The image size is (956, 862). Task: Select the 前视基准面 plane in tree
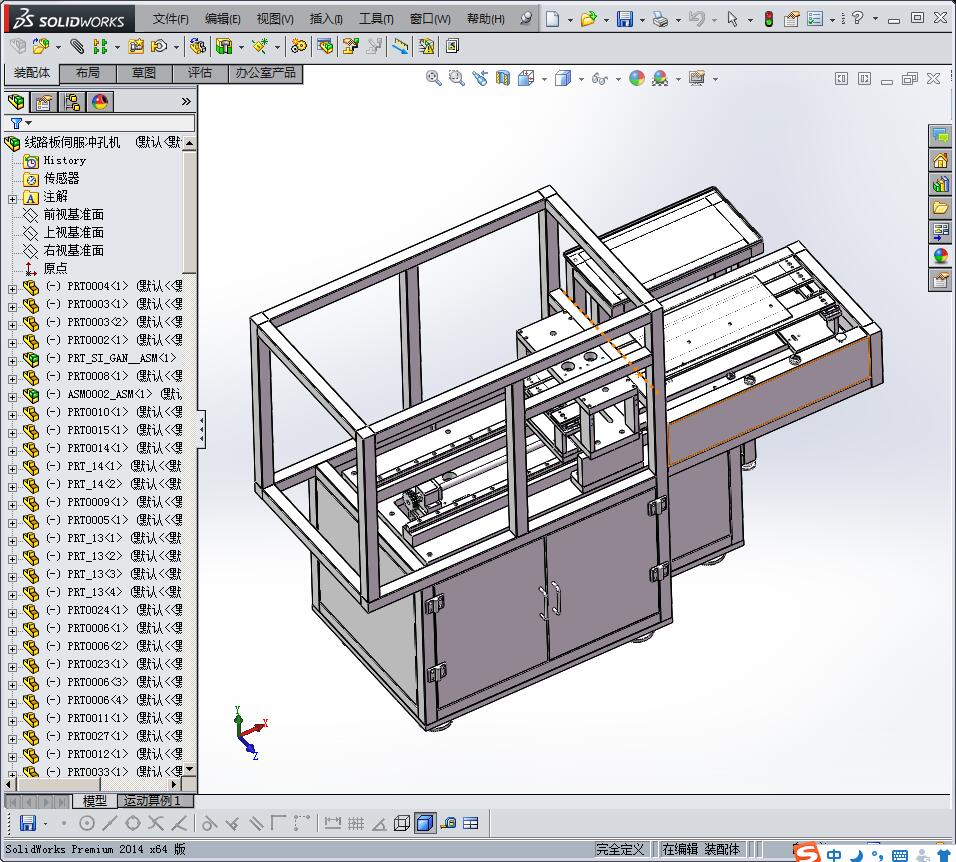[x=73, y=215]
